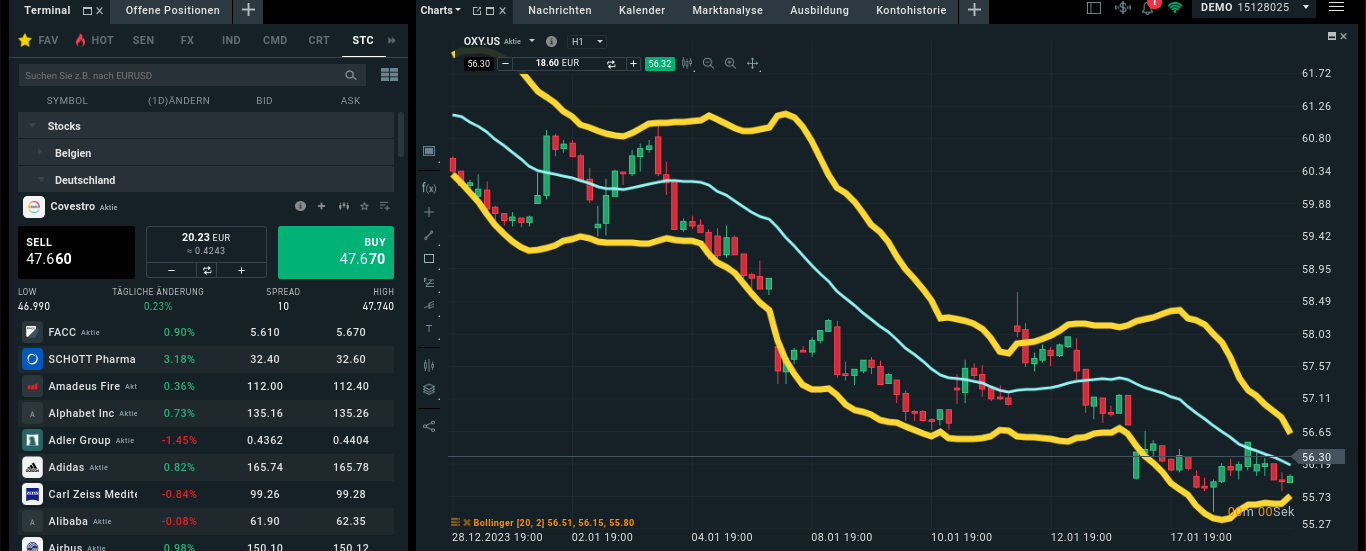Select the Adidas stock row
This screenshot has width=1366, height=551.
click(x=206, y=467)
